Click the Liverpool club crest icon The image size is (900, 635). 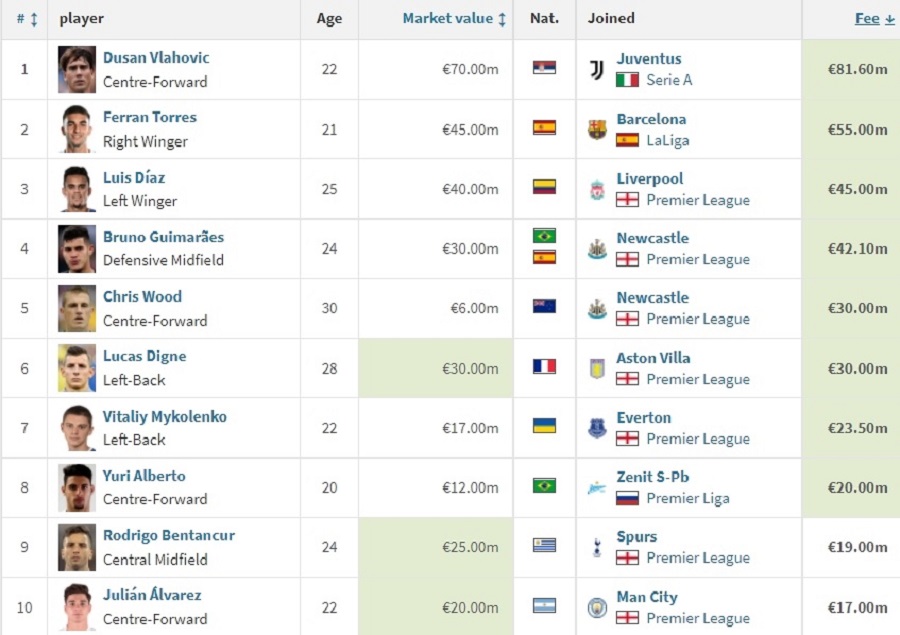[x=597, y=190]
